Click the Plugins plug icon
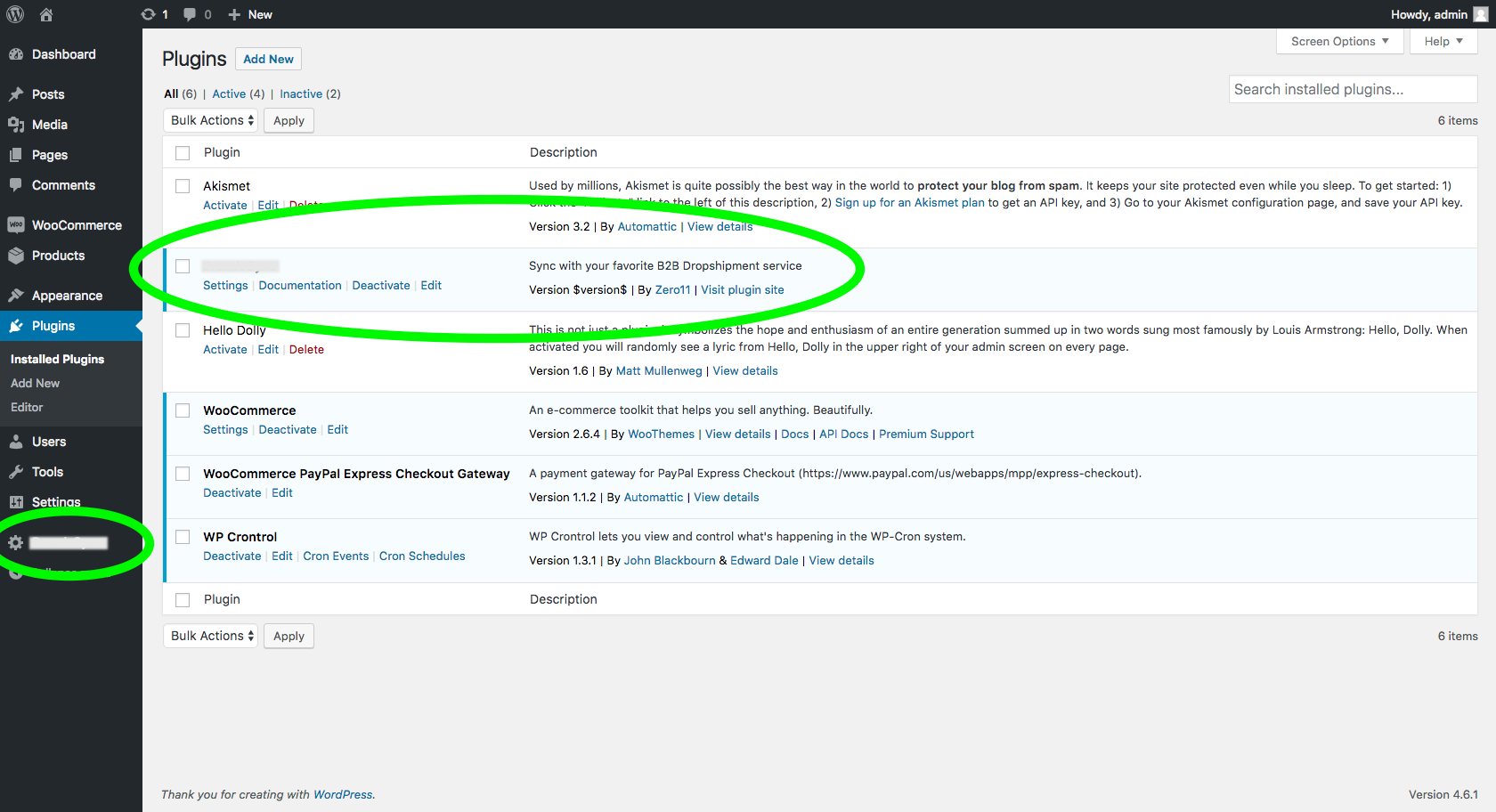The height and width of the screenshot is (812, 1496). (16, 326)
